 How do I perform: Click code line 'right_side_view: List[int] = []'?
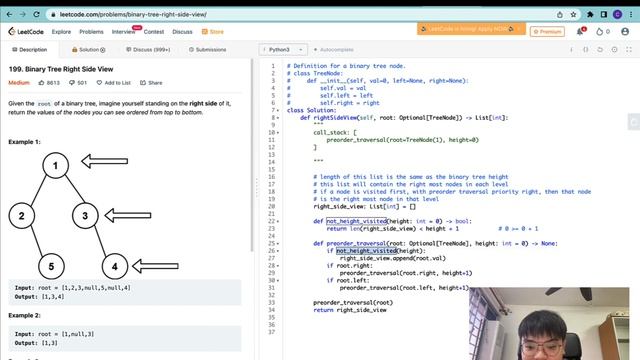364,207
